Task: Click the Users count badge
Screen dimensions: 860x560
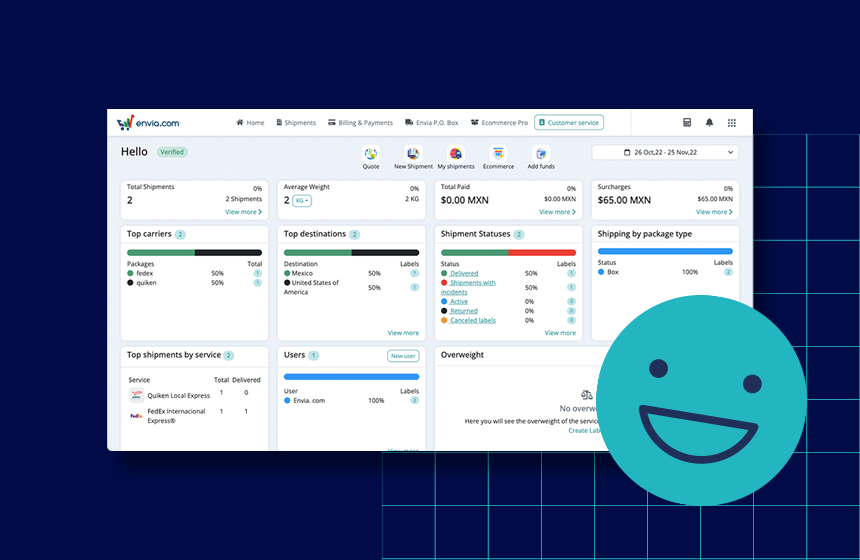Action: pyautogui.click(x=314, y=355)
